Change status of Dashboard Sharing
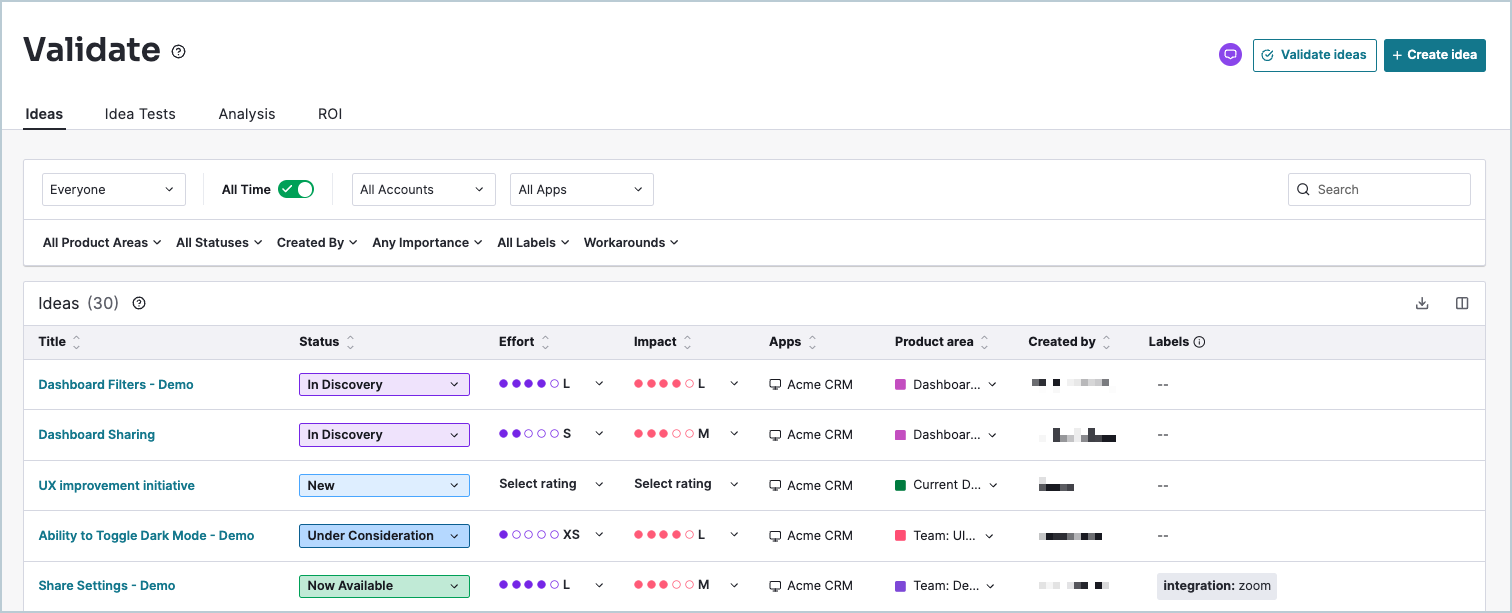The image size is (1512, 613). 384,435
